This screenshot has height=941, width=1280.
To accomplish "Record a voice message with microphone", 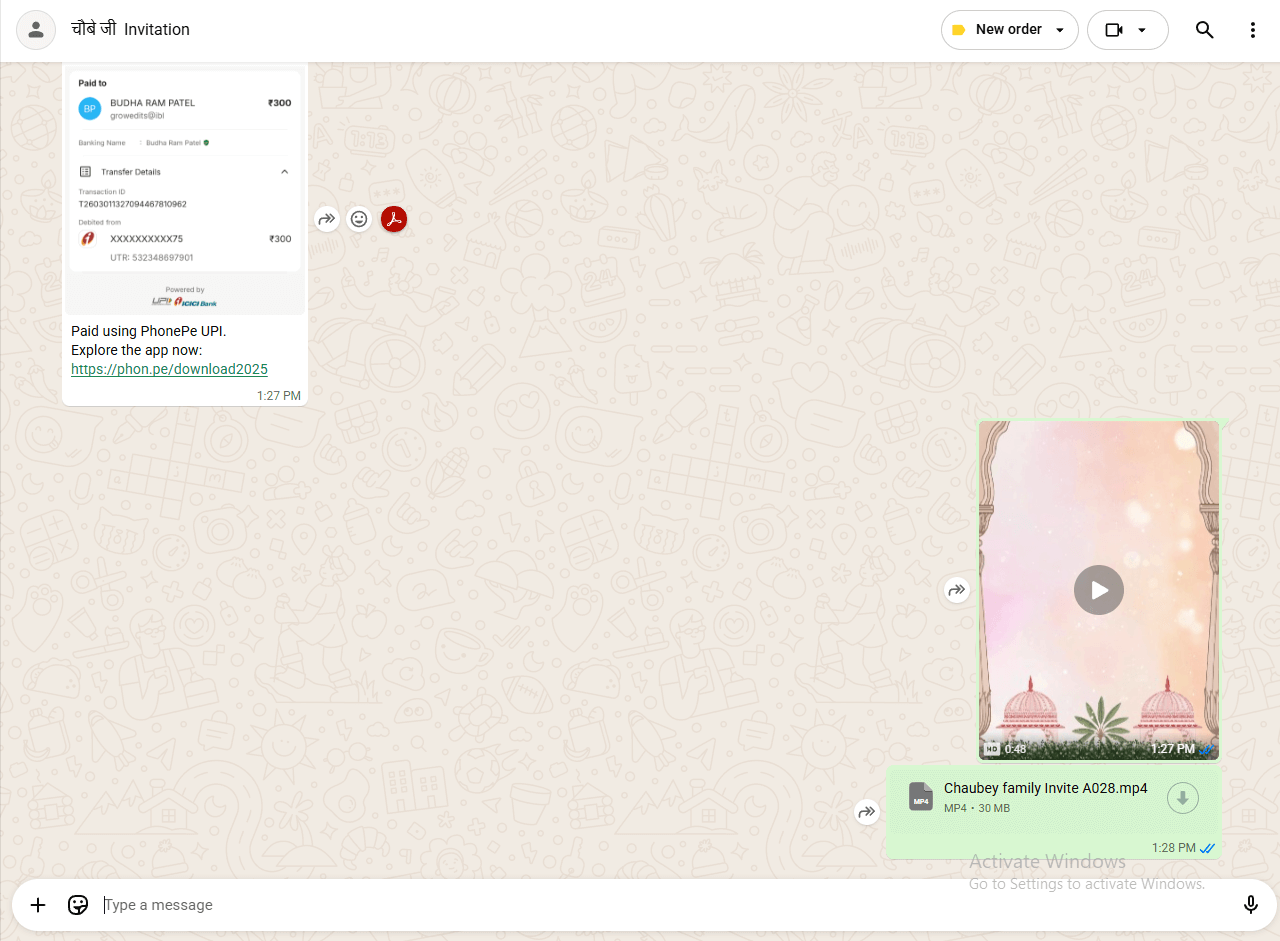I will (1250, 905).
